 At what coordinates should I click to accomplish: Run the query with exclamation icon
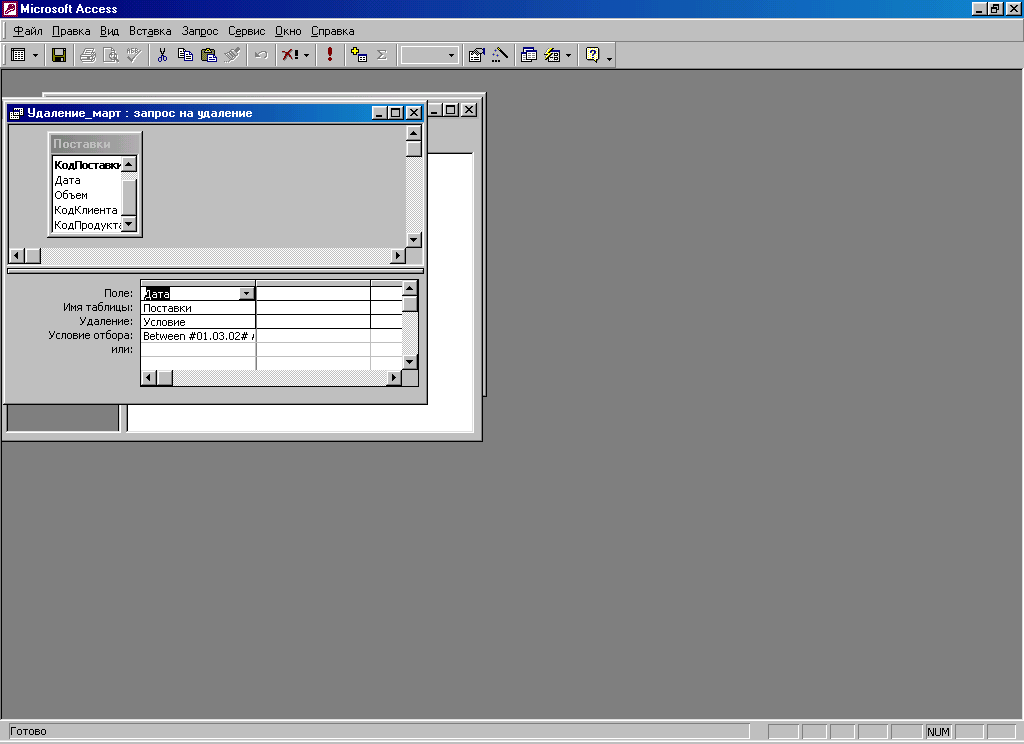(x=330, y=56)
